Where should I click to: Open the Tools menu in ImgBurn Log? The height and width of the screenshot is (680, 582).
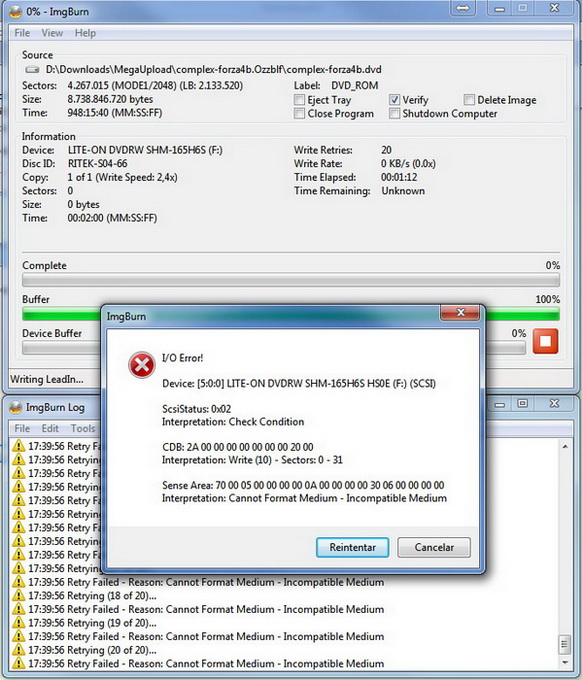tap(83, 428)
